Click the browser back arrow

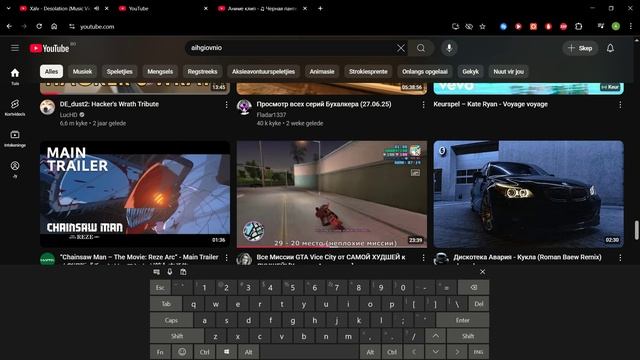point(9,27)
